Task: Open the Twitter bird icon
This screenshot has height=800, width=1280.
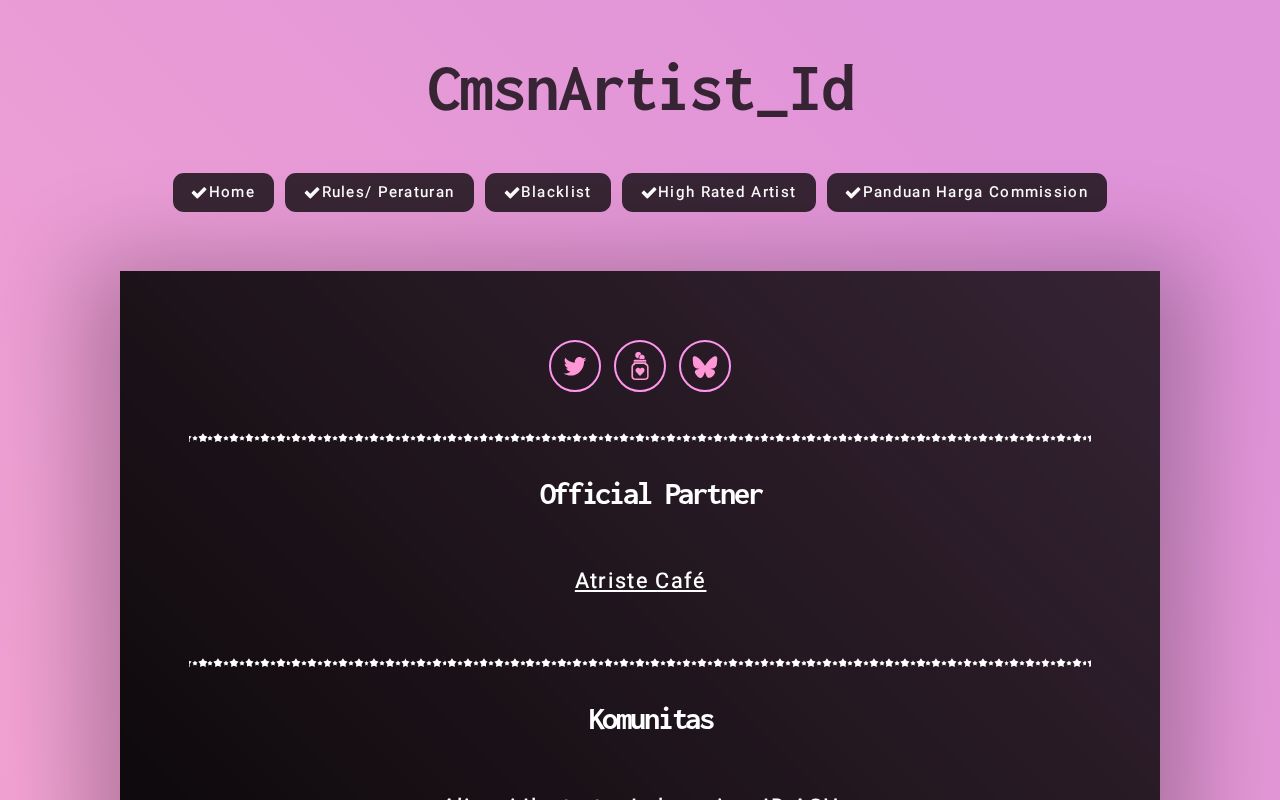Action: point(575,366)
